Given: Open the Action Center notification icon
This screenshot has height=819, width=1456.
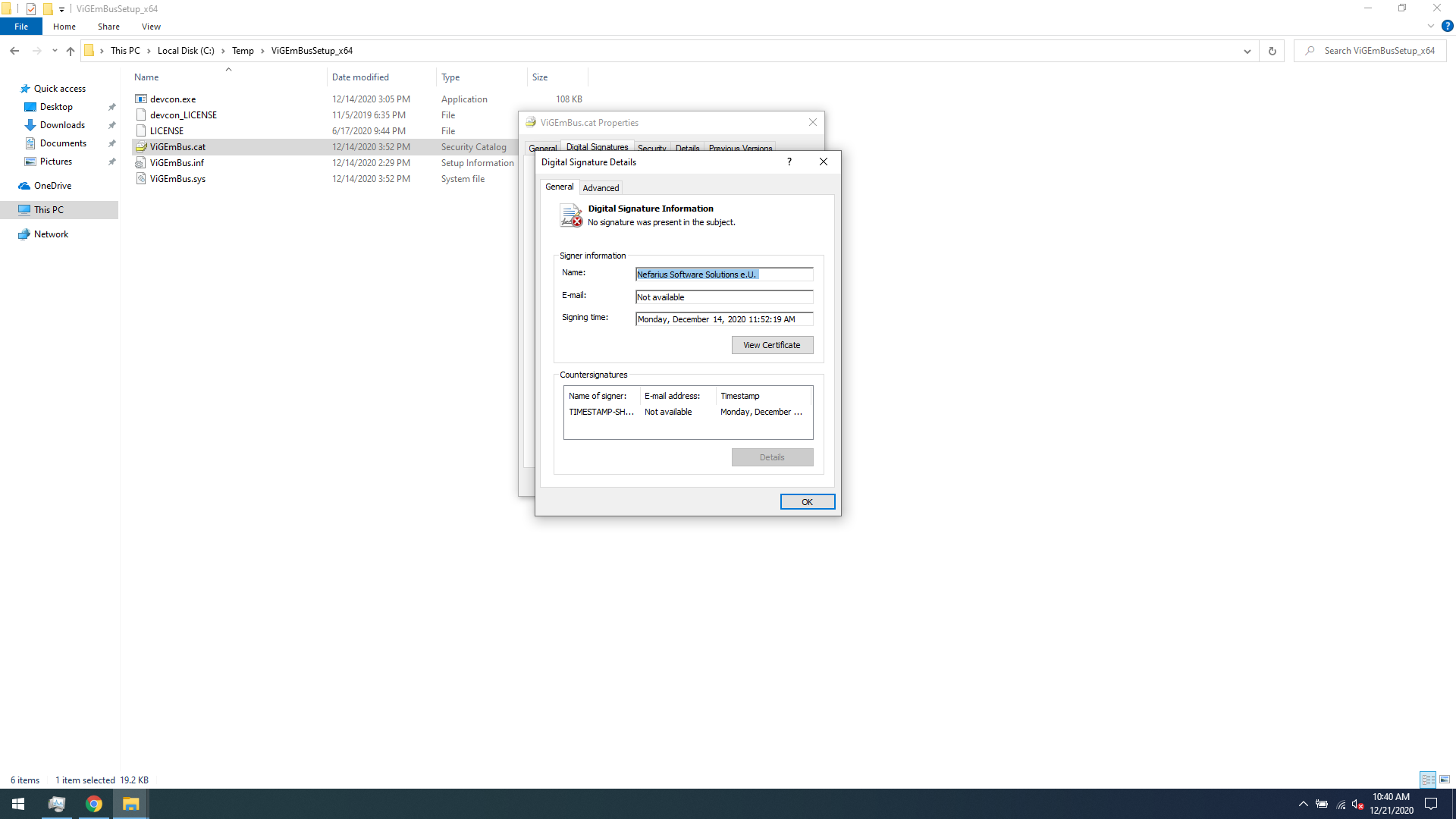Looking at the screenshot, I should [x=1431, y=804].
